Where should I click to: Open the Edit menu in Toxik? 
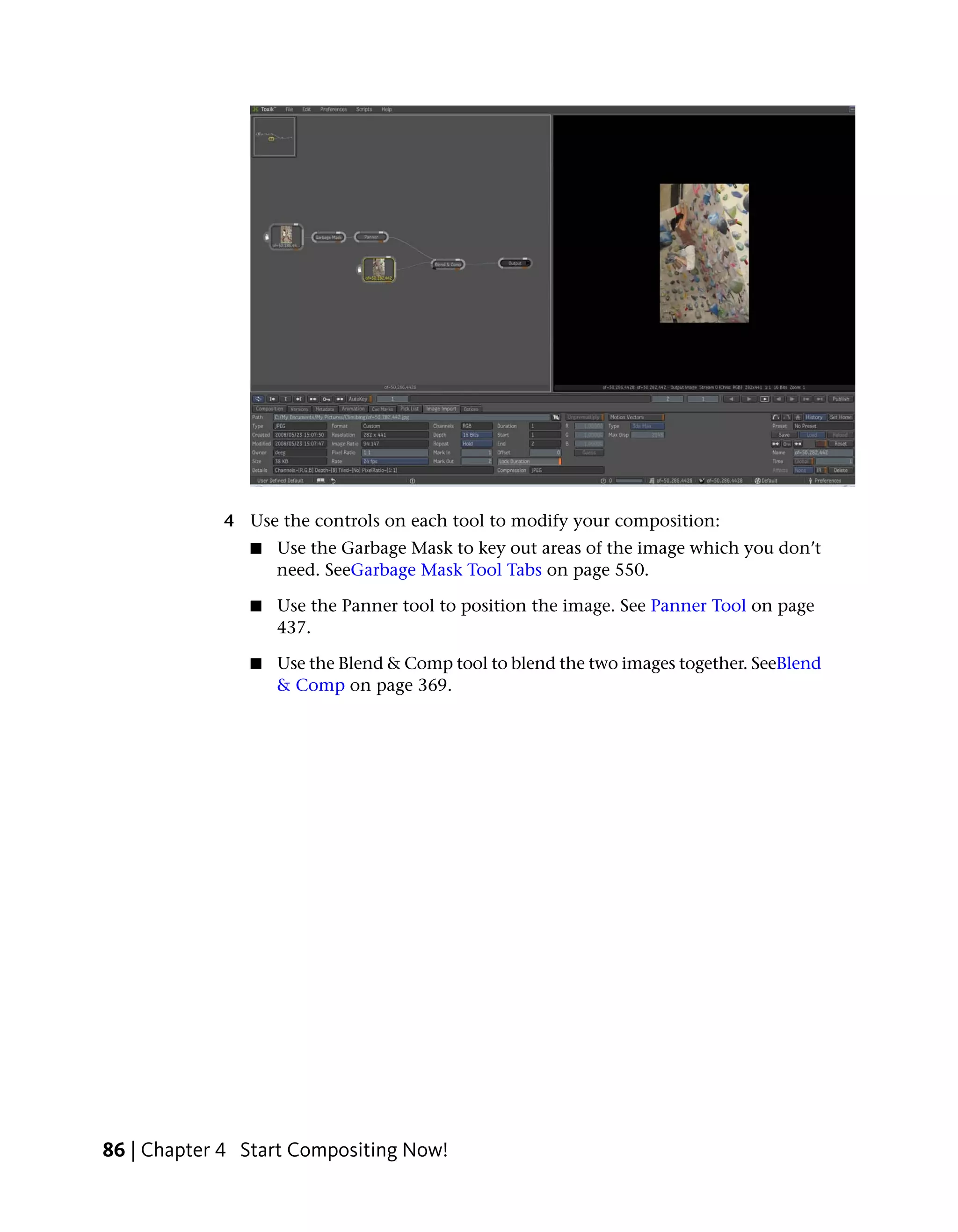click(x=306, y=109)
